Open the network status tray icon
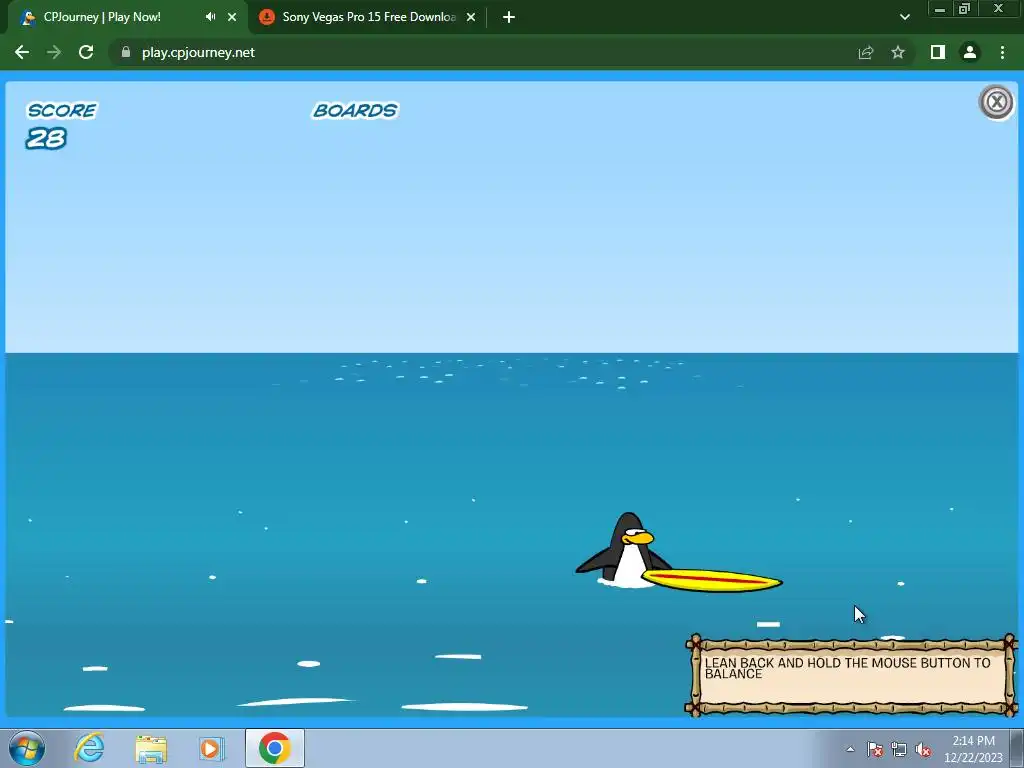Viewport: 1024px width, 768px height. (899, 749)
